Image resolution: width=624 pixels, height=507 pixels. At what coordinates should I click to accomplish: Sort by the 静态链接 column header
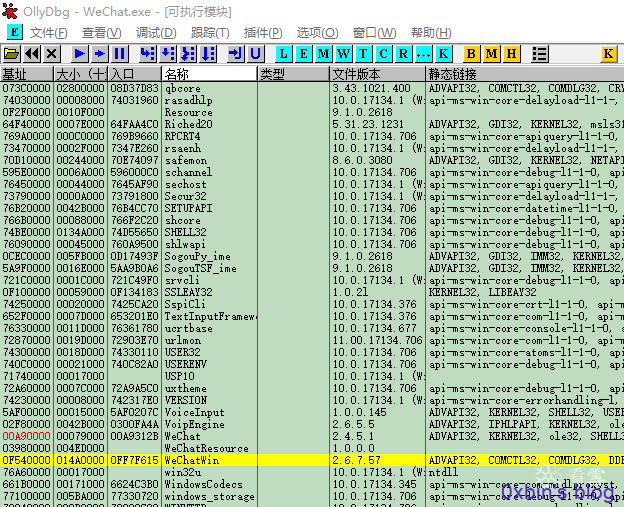pos(525,74)
